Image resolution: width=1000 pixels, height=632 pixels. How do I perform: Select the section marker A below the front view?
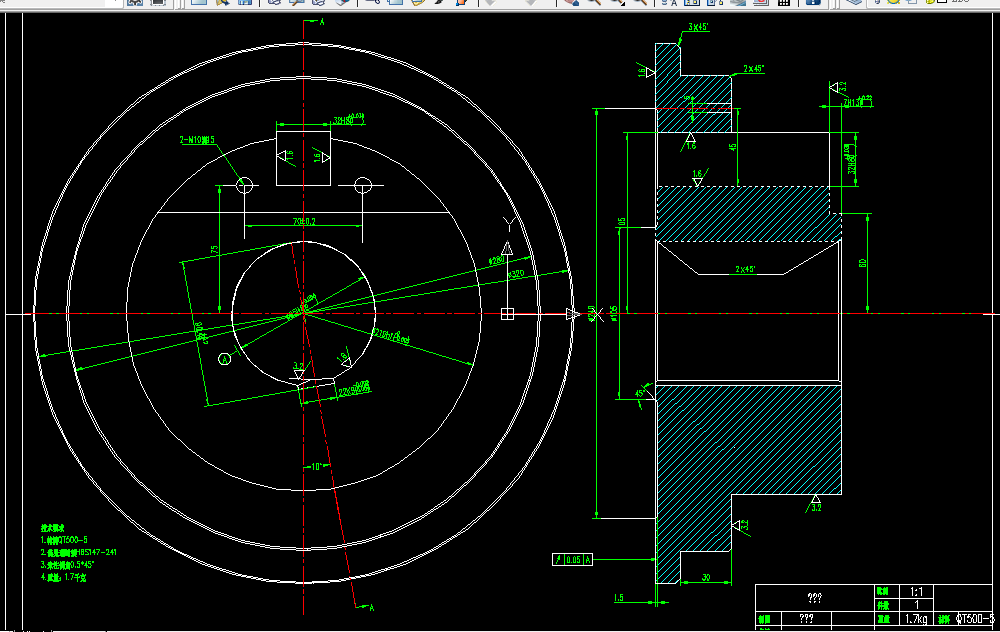pos(372,608)
